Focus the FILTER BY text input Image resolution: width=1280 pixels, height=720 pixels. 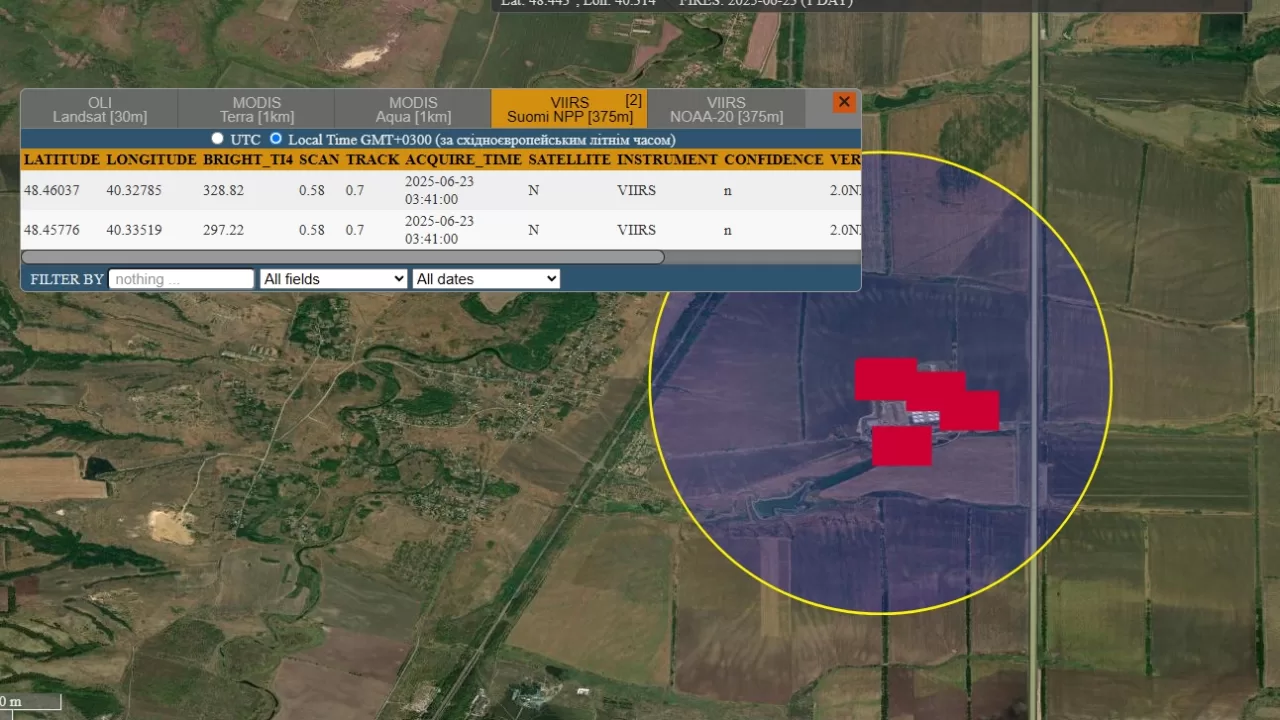tap(181, 279)
